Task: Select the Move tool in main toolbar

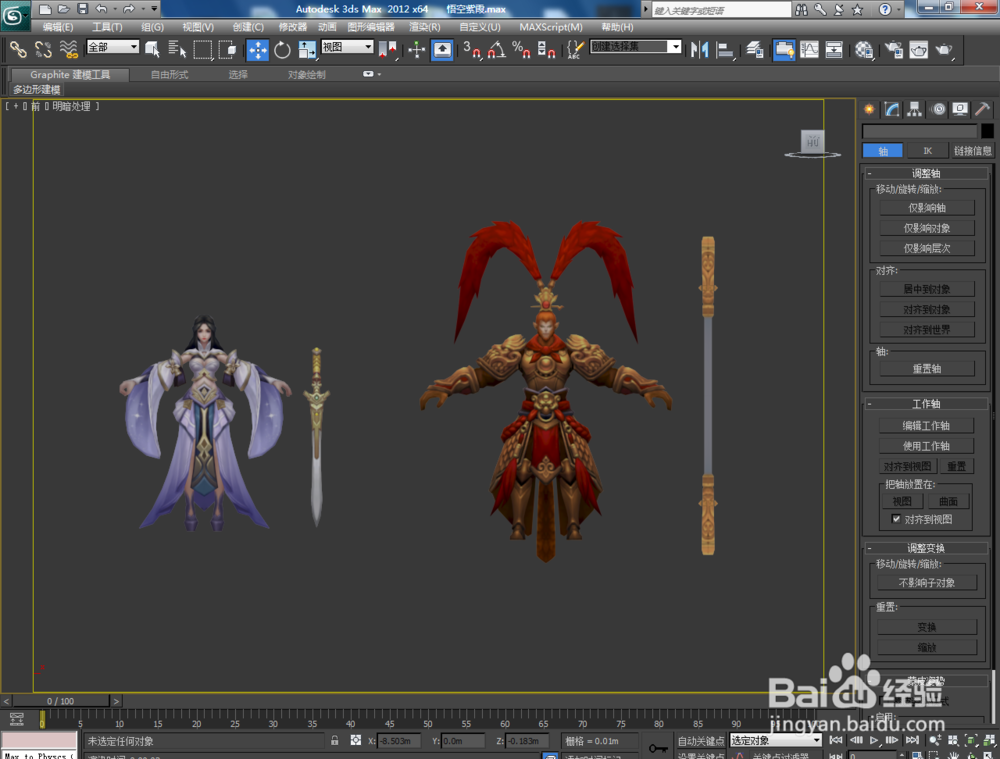Action: pos(258,49)
